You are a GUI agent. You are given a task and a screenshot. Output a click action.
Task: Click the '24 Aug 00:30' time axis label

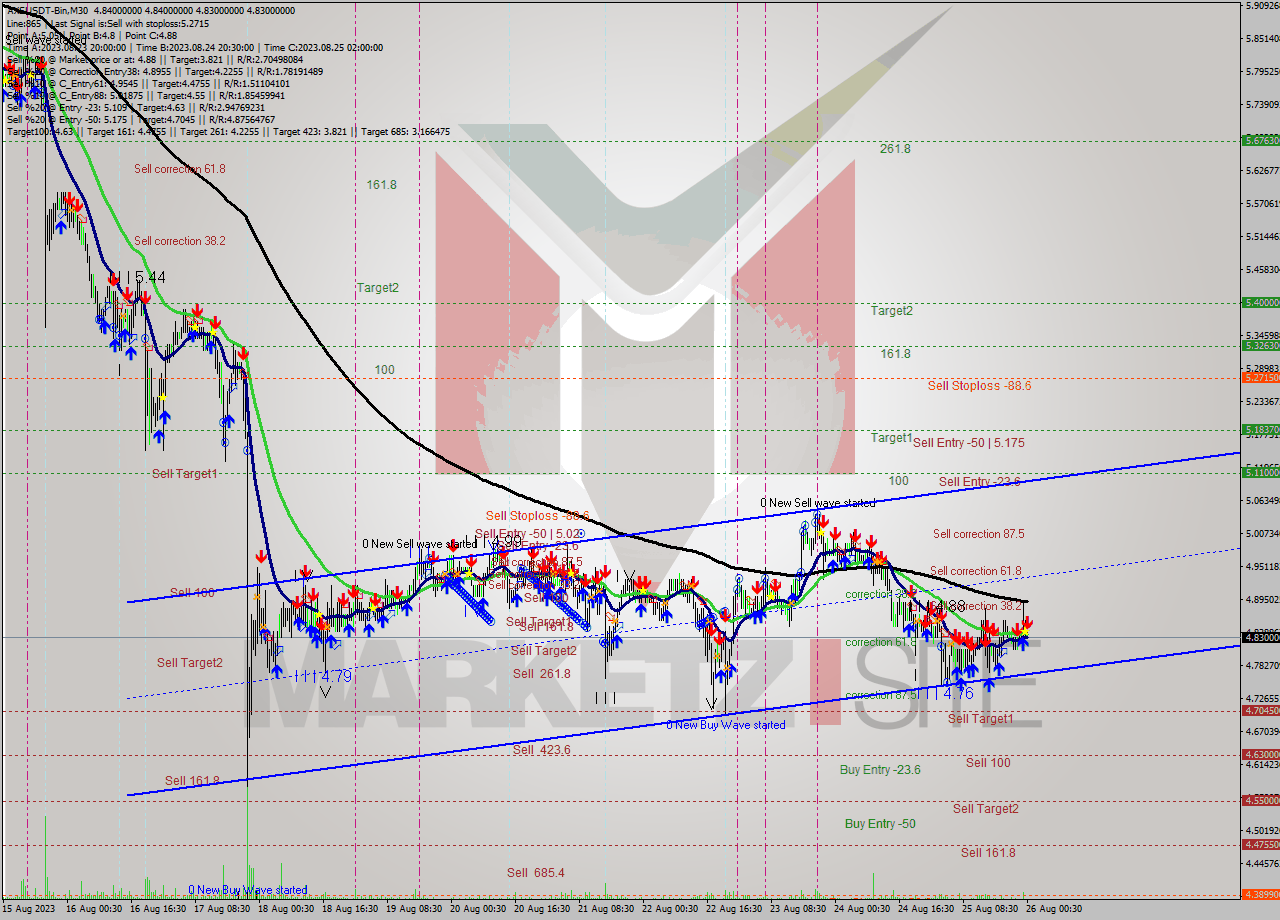[862, 909]
